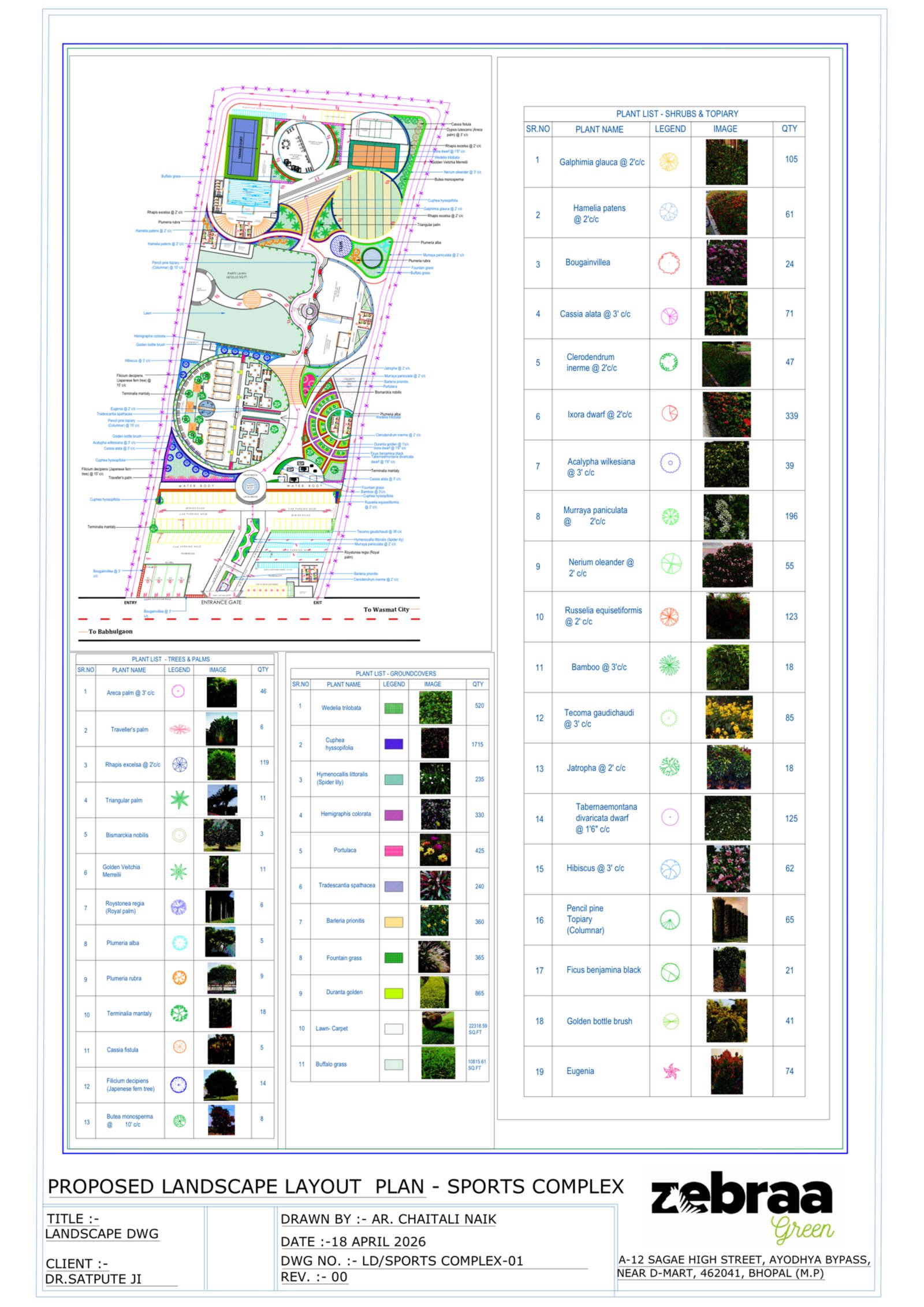The image size is (924, 1307).
Task: Select the pink Eugenia legend symbol
Action: (671, 1072)
